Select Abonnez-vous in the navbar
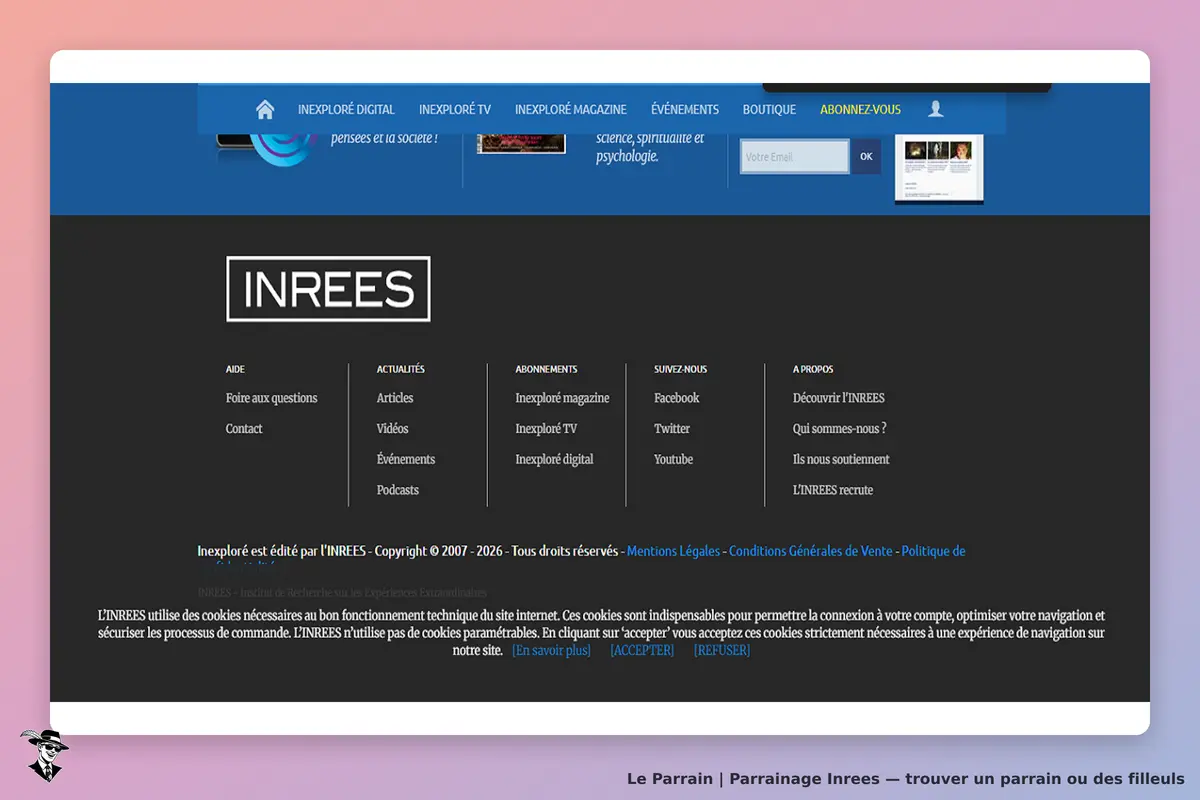 pos(861,110)
